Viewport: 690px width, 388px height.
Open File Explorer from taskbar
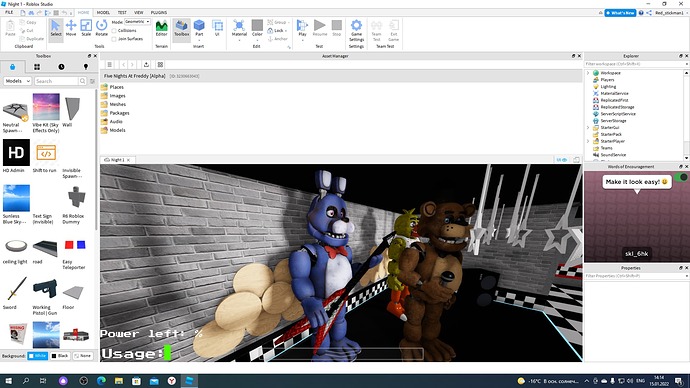tap(119, 381)
